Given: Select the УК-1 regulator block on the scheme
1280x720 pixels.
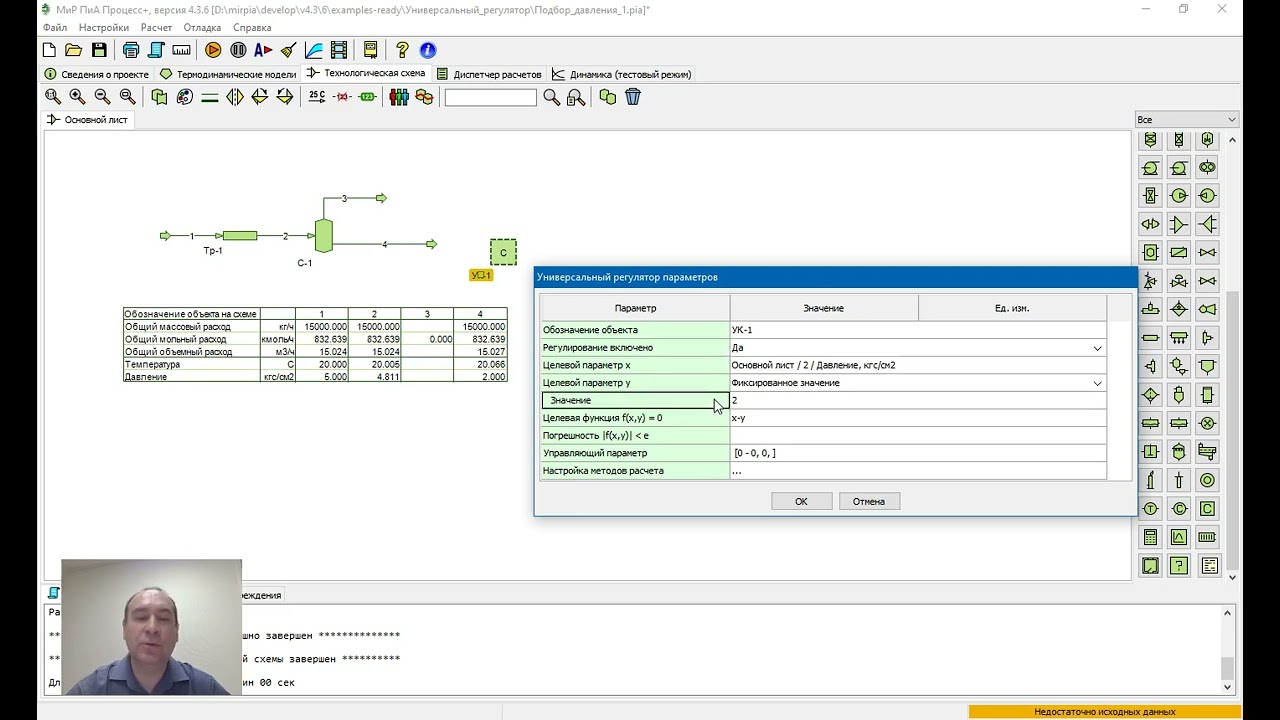Looking at the screenshot, I should point(503,252).
